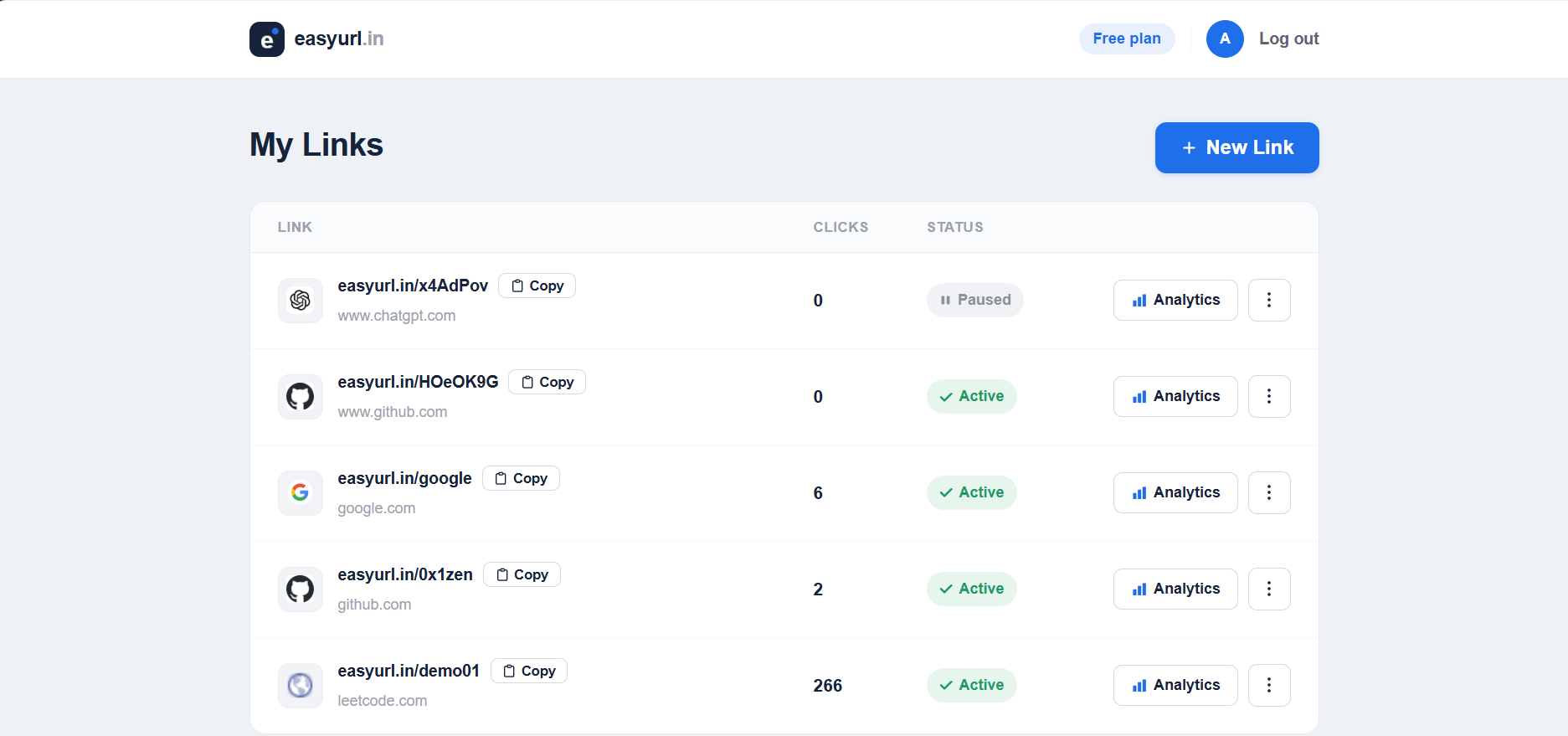Copy the easyurl.in/0x1zen link
The height and width of the screenshot is (736, 1568).
click(x=522, y=574)
